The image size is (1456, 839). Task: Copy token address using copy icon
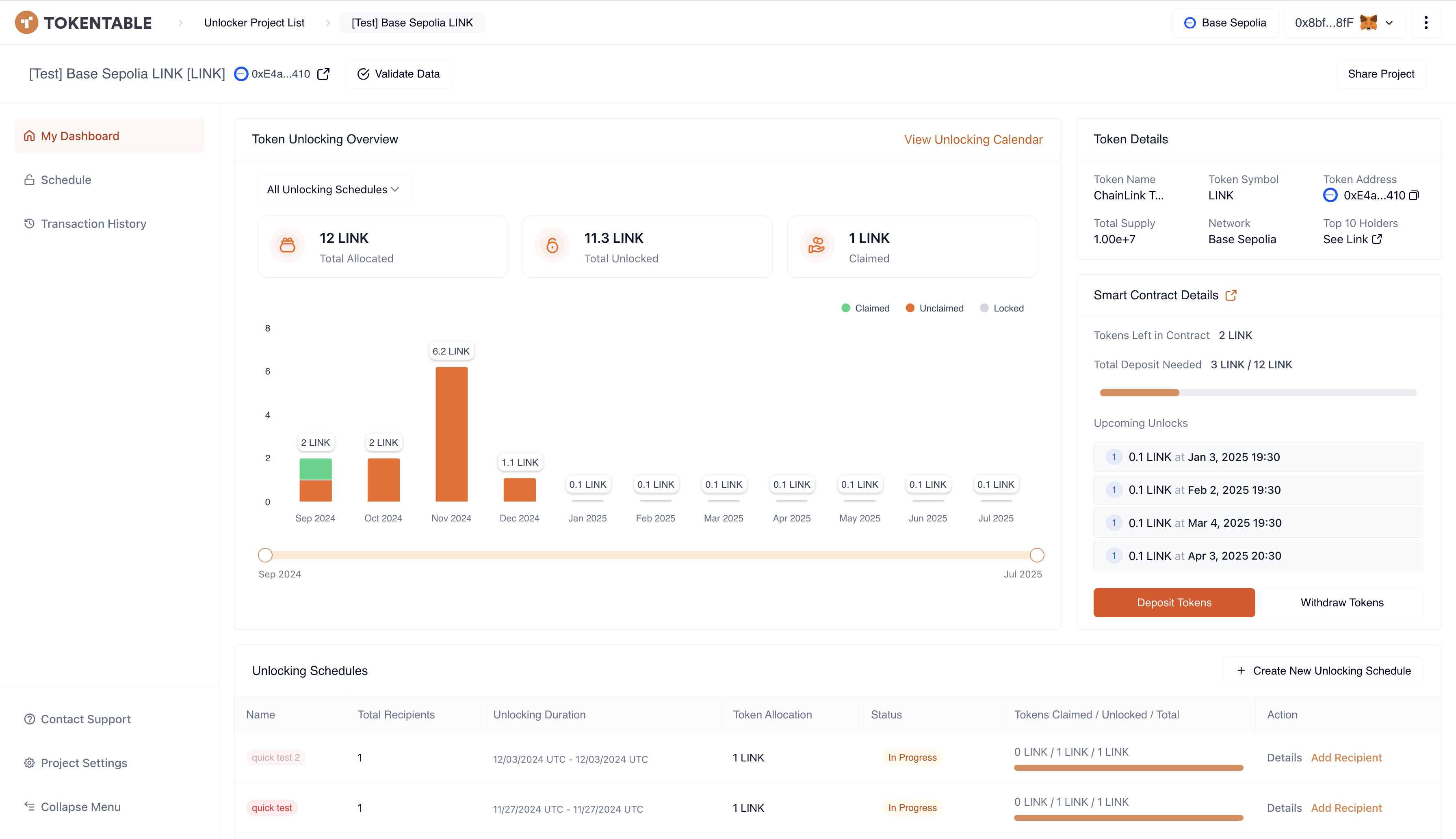1414,195
